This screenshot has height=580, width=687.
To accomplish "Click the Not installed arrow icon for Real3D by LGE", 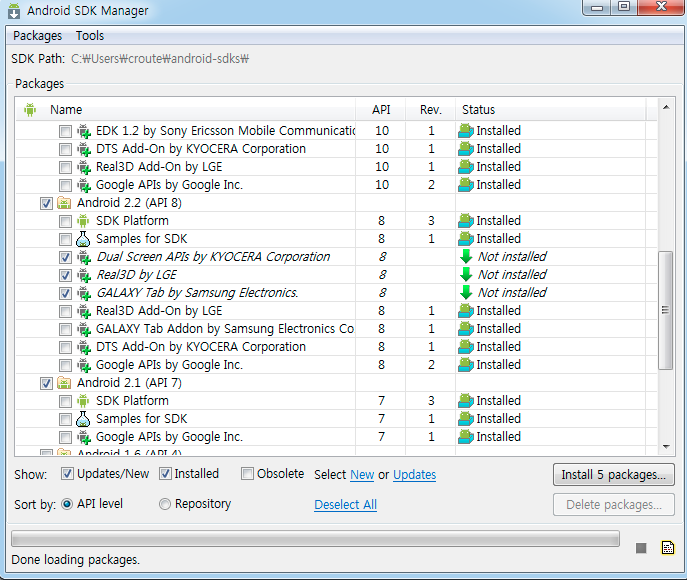I will [x=466, y=275].
